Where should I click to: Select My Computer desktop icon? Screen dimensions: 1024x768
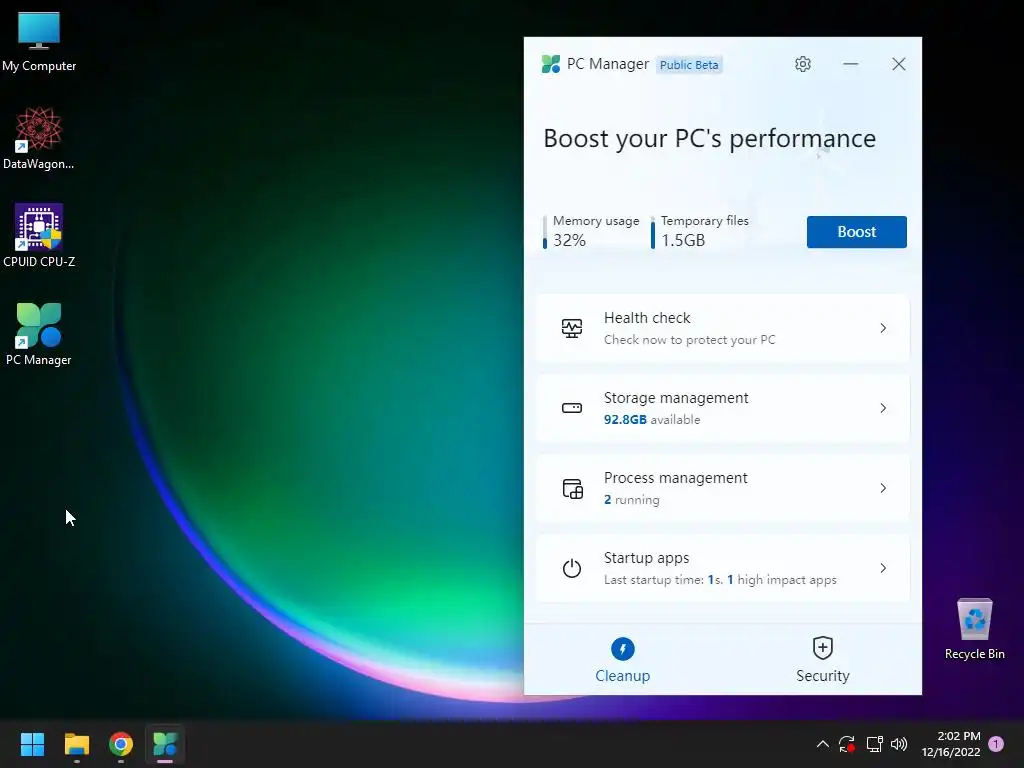coord(39,41)
